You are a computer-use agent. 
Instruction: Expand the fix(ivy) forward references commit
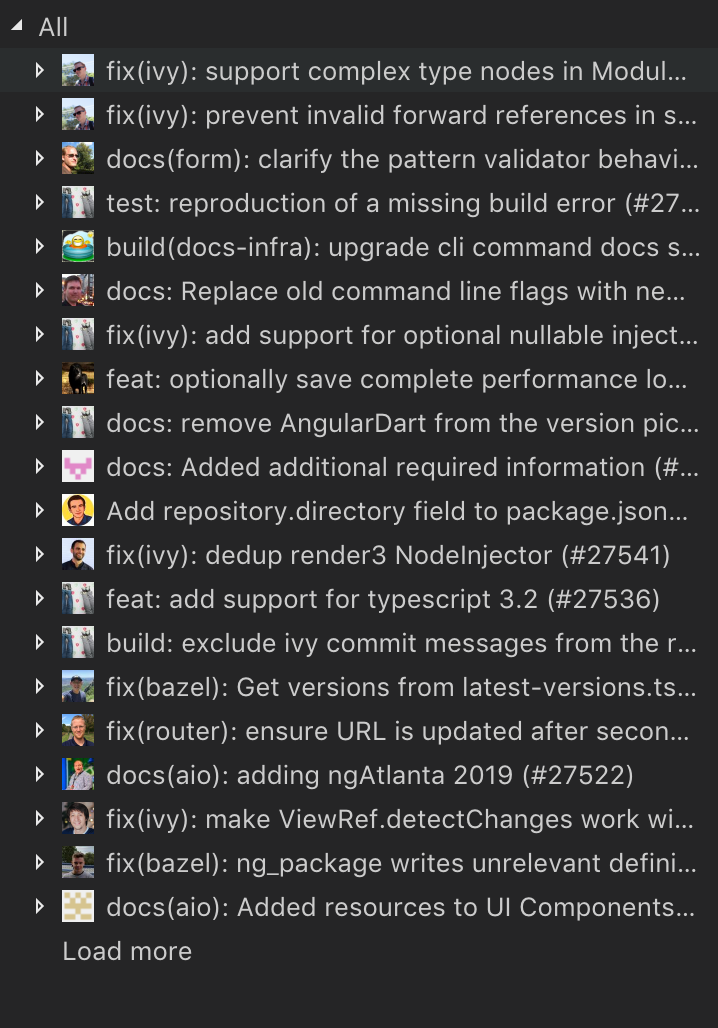(x=40, y=115)
